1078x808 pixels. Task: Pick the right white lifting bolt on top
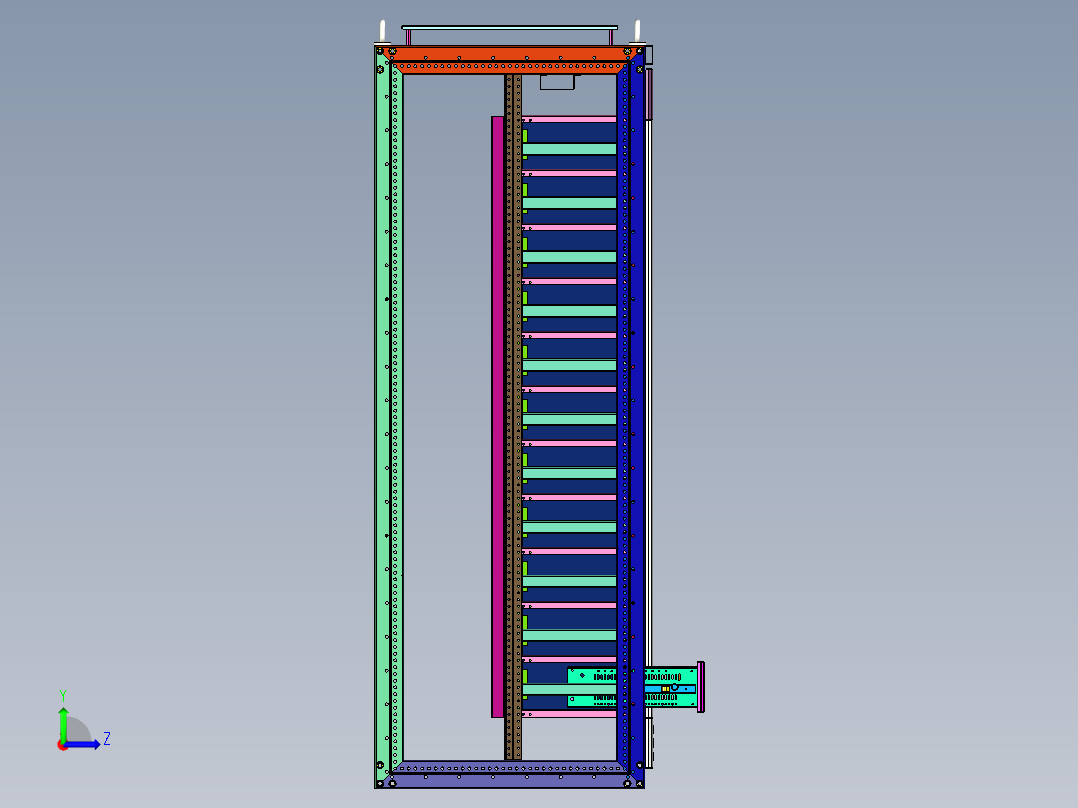pyautogui.click(x=637, y=32)
